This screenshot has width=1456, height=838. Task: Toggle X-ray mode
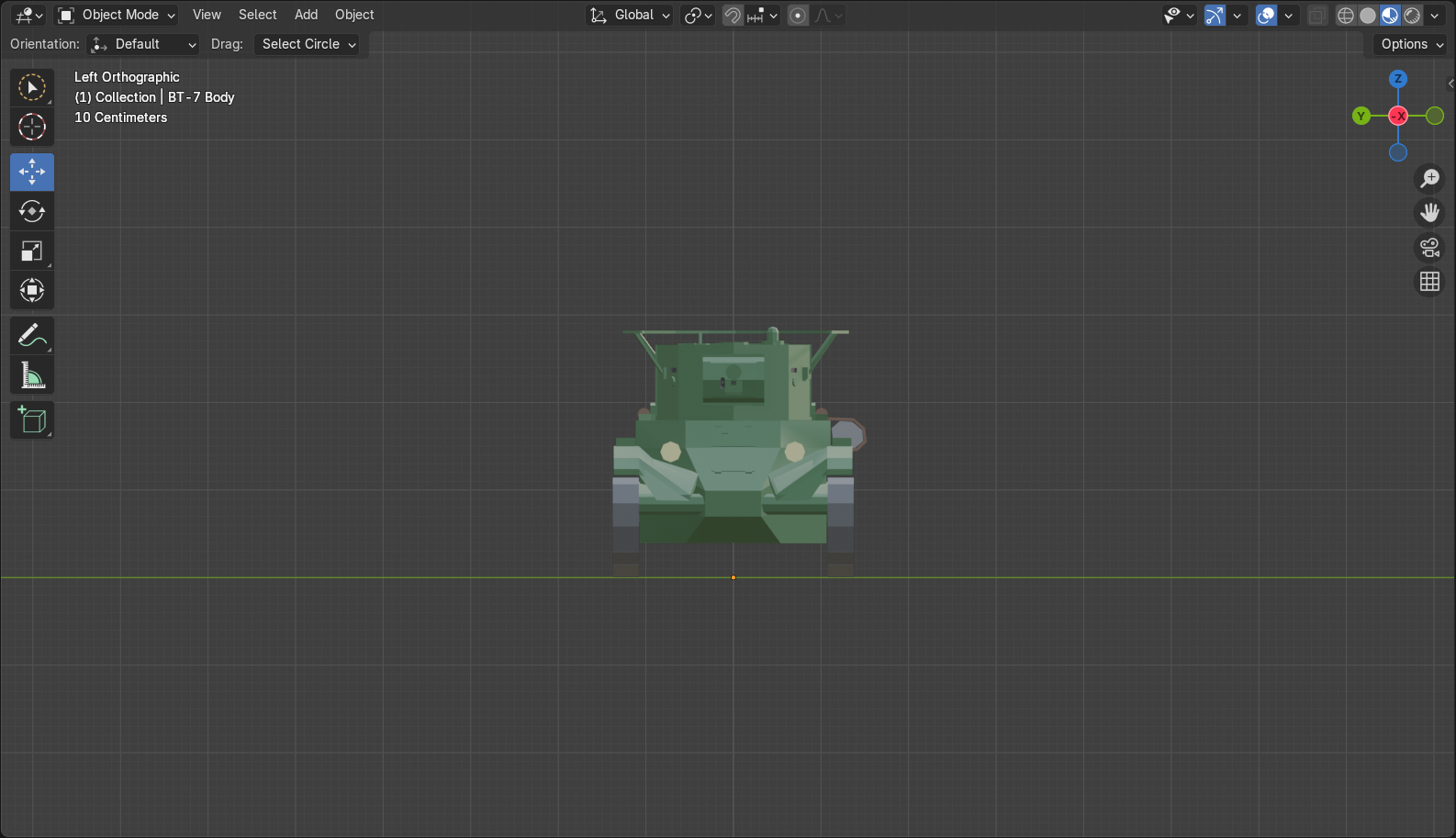click(x=1316, y=15)
